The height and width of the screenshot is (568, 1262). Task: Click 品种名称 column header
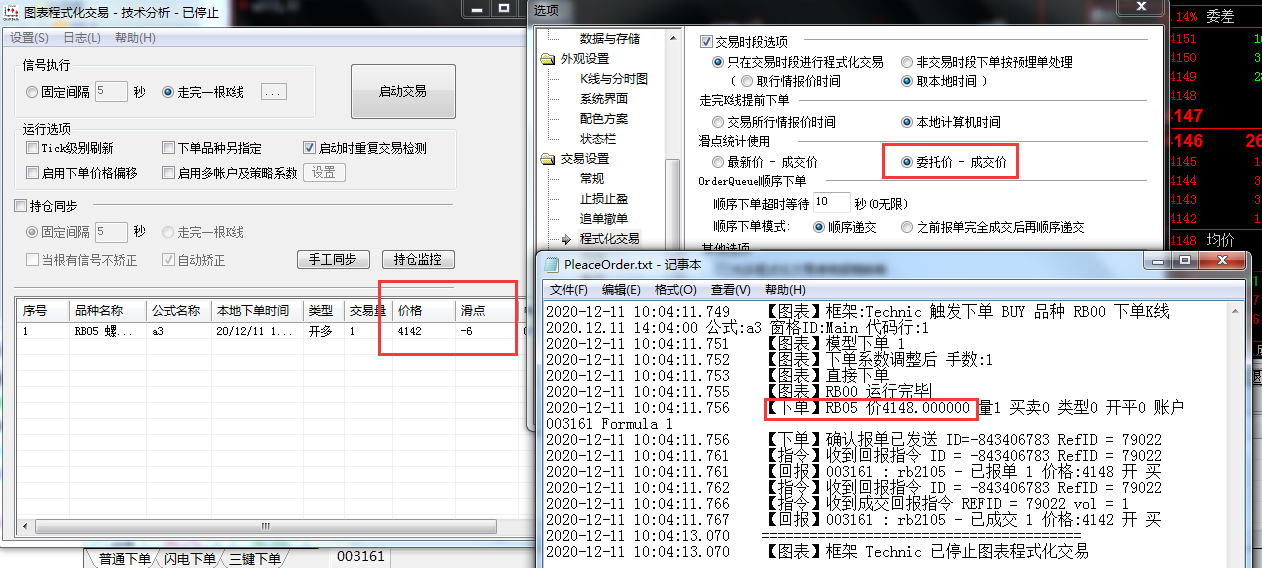106,310
